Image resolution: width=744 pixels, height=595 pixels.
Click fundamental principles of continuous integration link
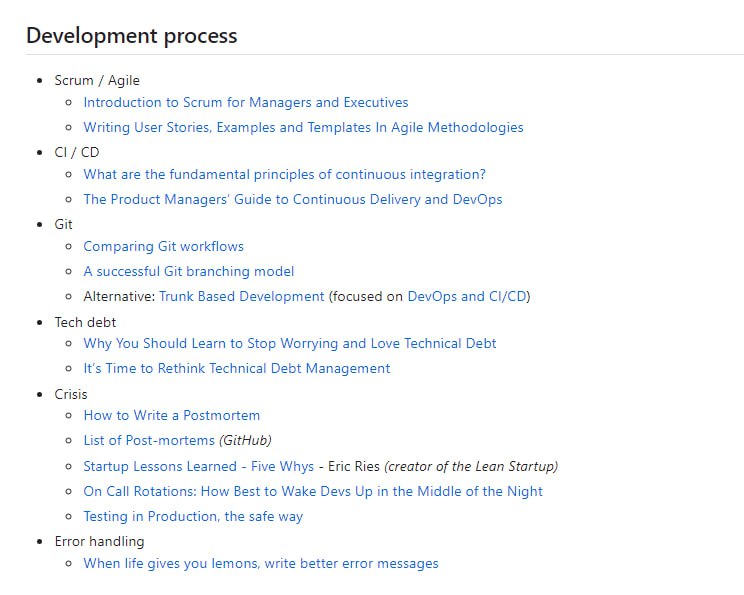(284, 174)
